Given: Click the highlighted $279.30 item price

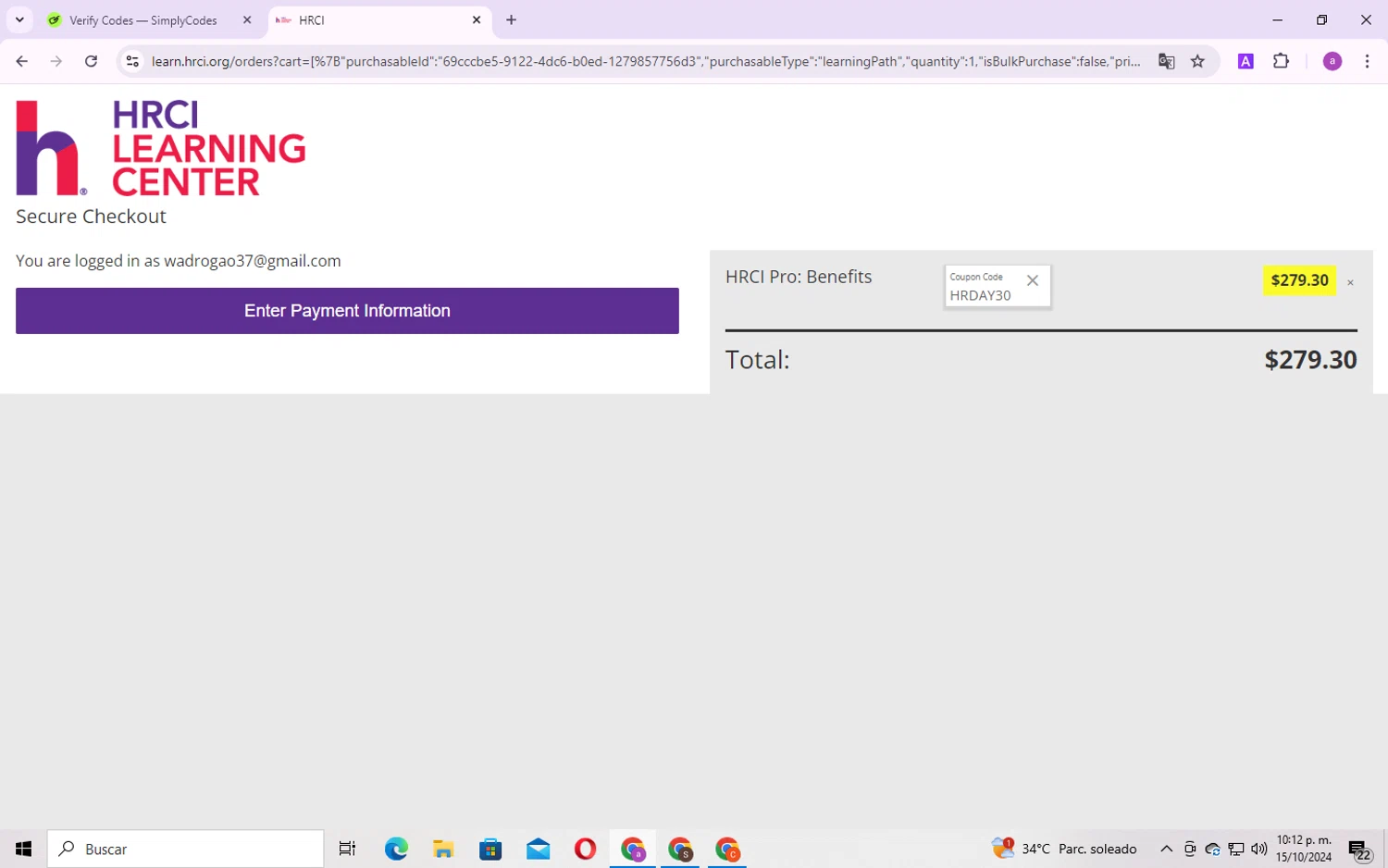Looking at the screenshot, I should pyautogui.click(x=1299, y=280).
